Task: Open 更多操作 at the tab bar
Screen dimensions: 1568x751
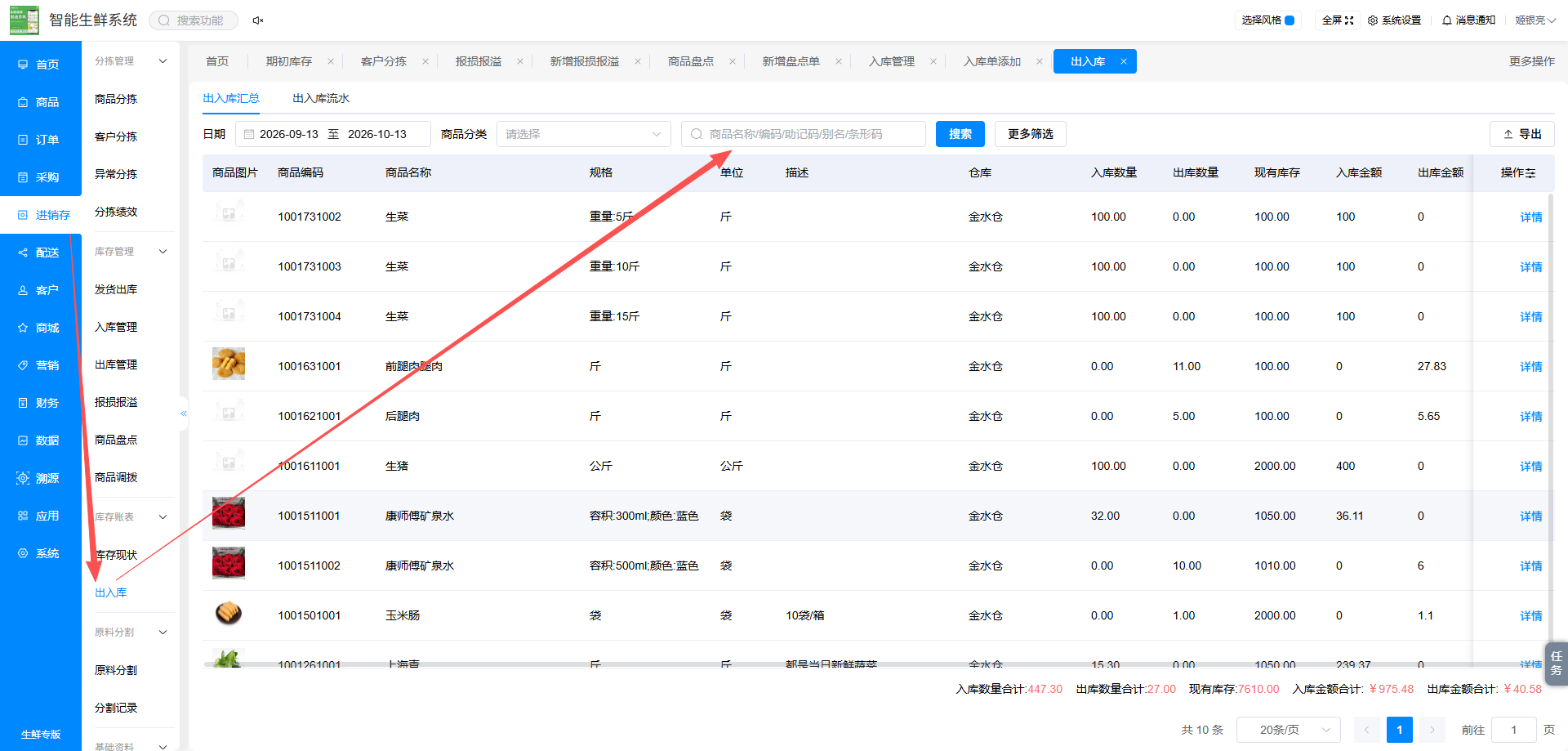Action: (x=1532, y=61)
